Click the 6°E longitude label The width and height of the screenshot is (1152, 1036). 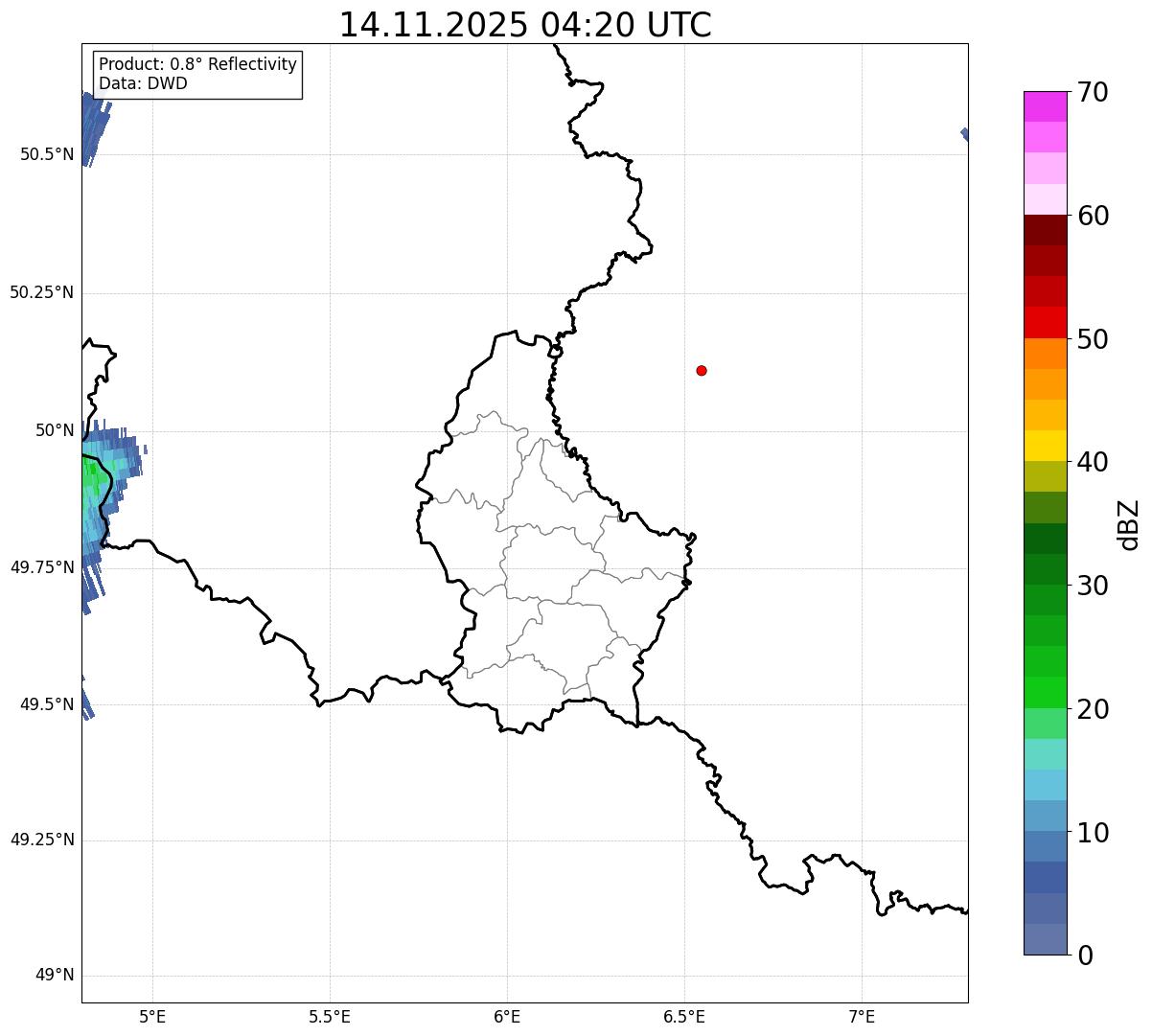coord(507,1016)
